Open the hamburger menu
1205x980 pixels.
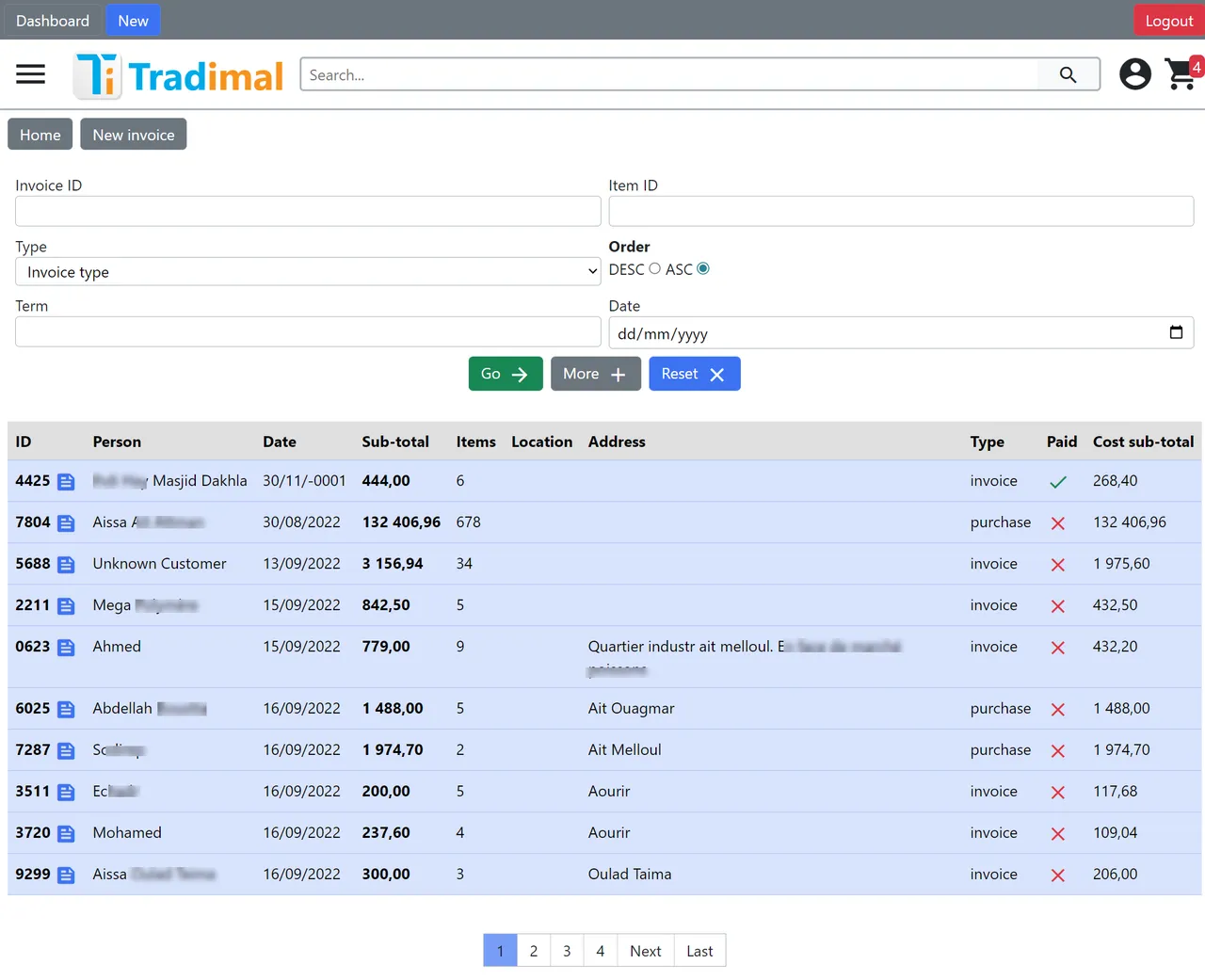[30, 74]
